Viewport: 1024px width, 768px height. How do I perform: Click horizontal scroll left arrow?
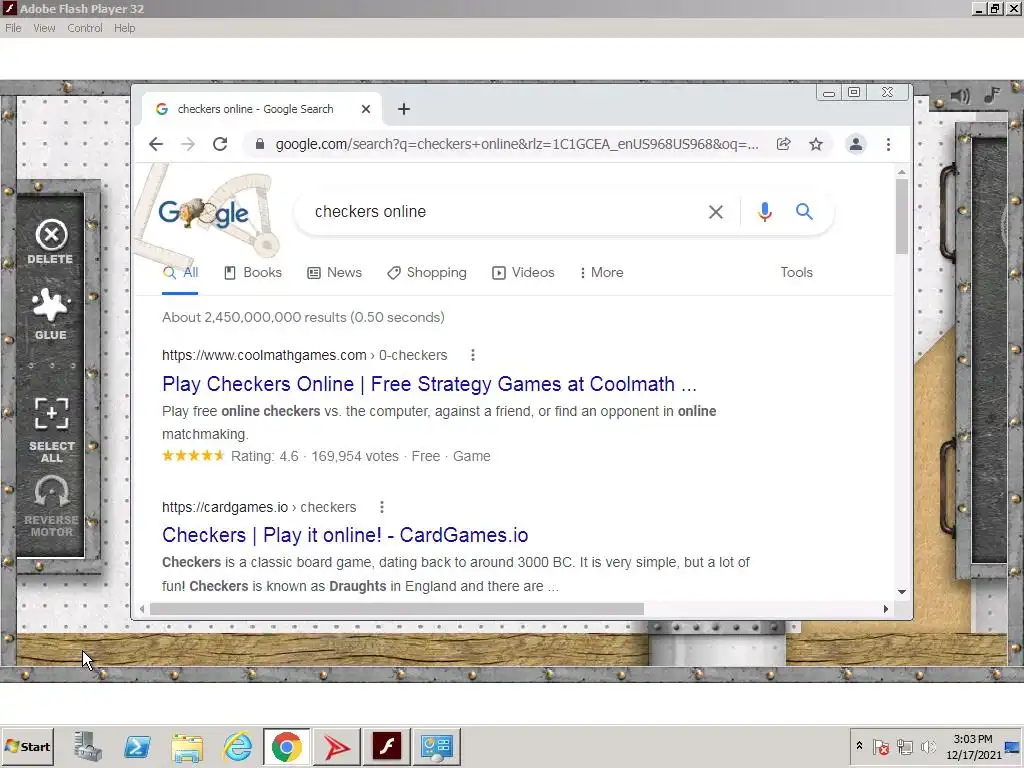coord(142,609)
